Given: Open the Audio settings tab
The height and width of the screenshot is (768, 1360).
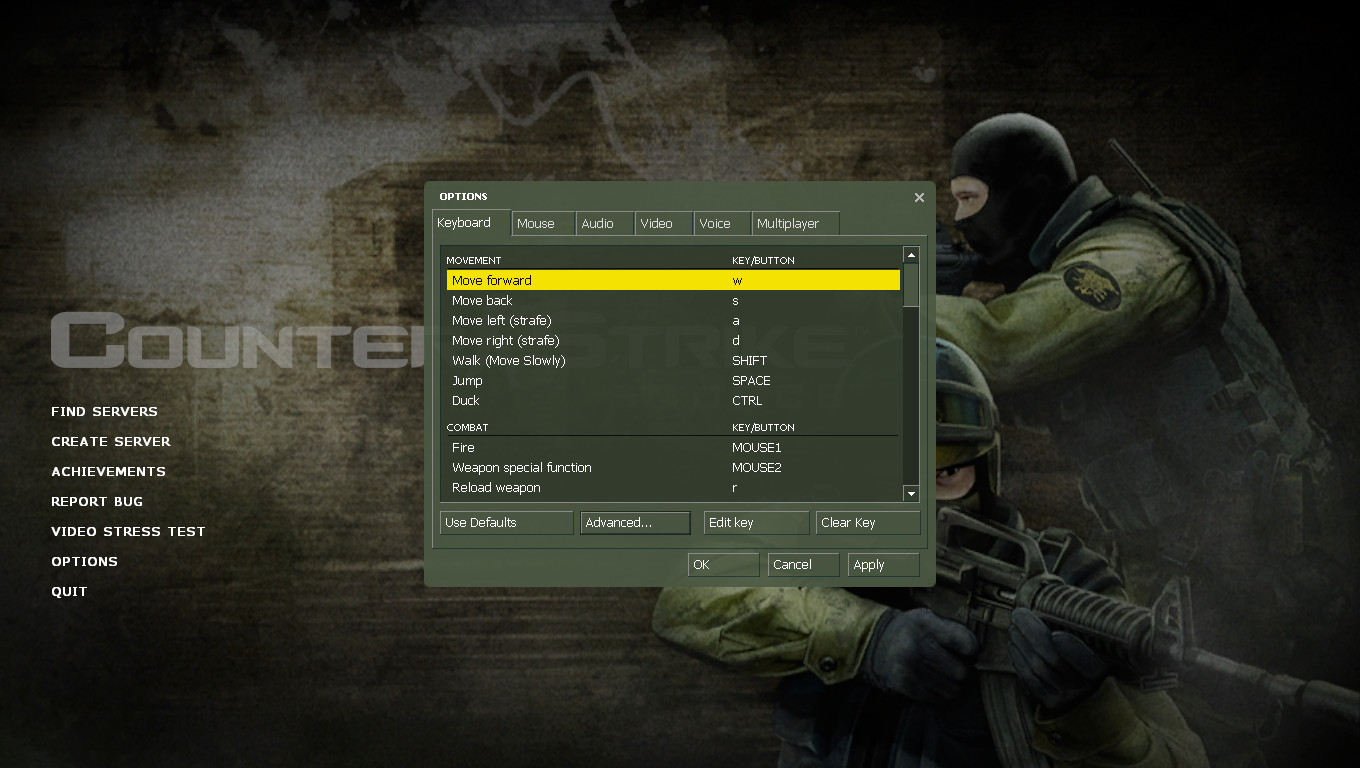Looking at the screenshot, I should 602,223.
